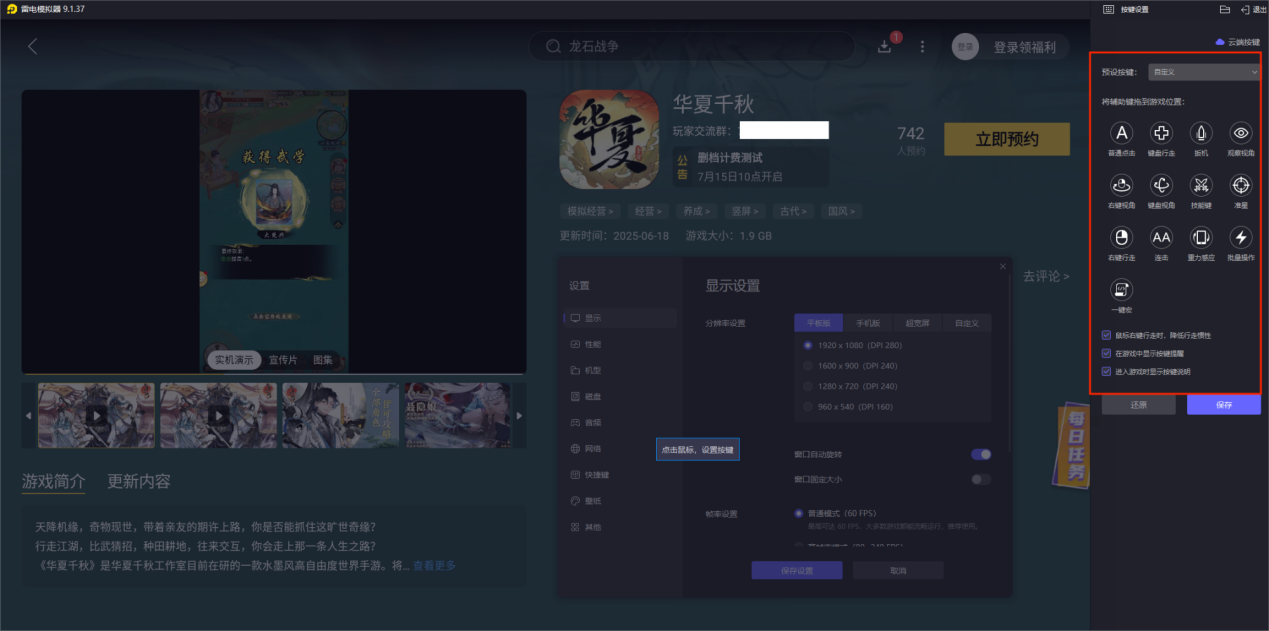The height and width of the screenshot is (631, 1269).
Task: Click 取消 to cancel settings
Action: point(898,570)
